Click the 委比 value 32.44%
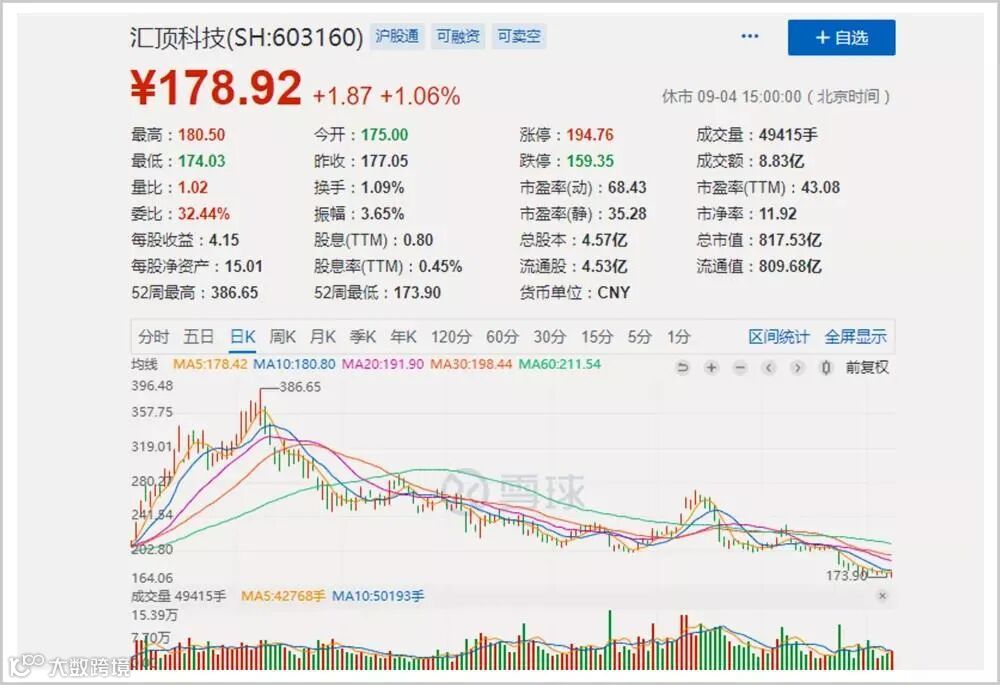1000x685 pixels. tap(203, 214)
